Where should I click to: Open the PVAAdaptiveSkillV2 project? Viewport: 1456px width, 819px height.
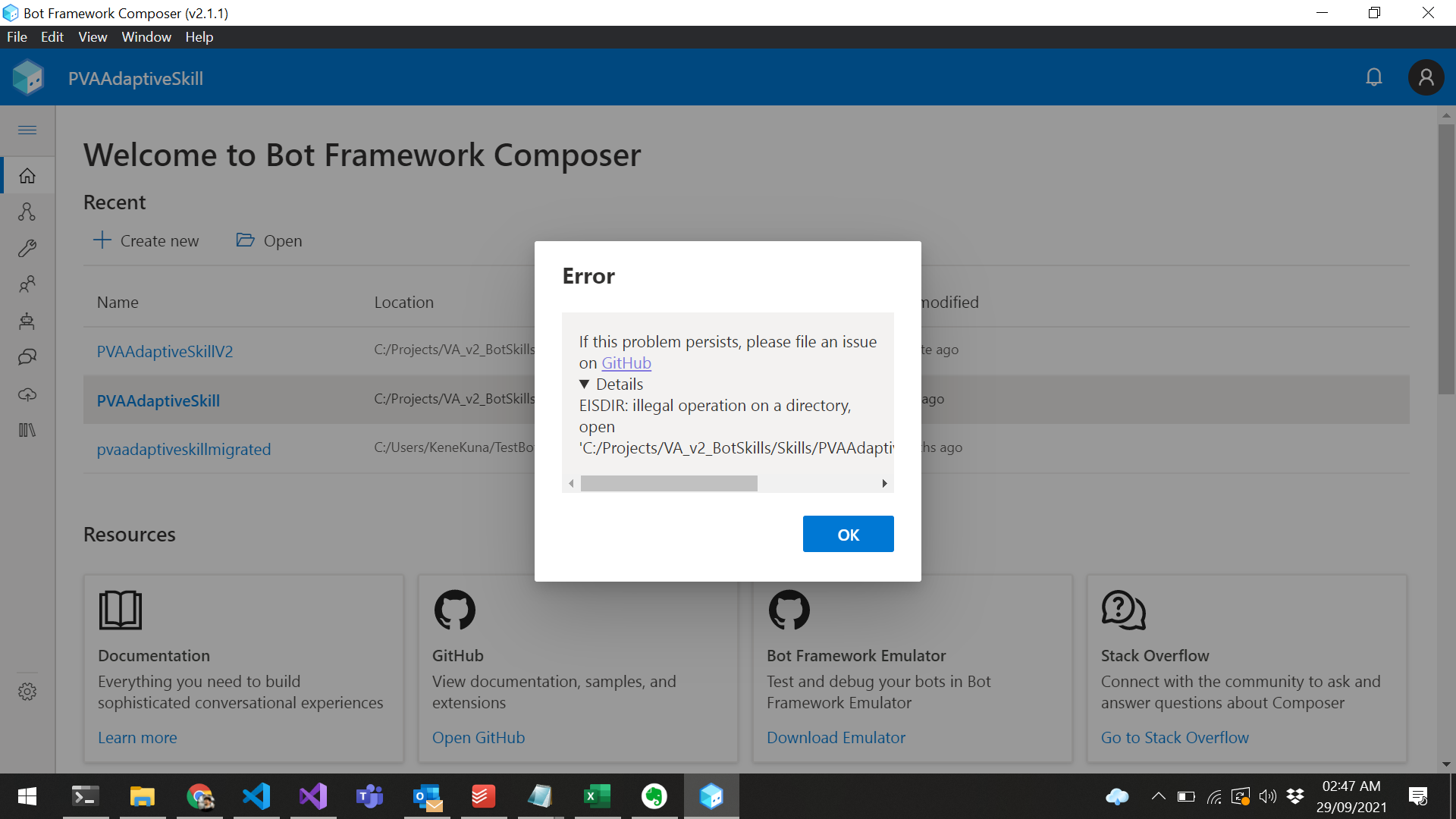tap(165, 351)
